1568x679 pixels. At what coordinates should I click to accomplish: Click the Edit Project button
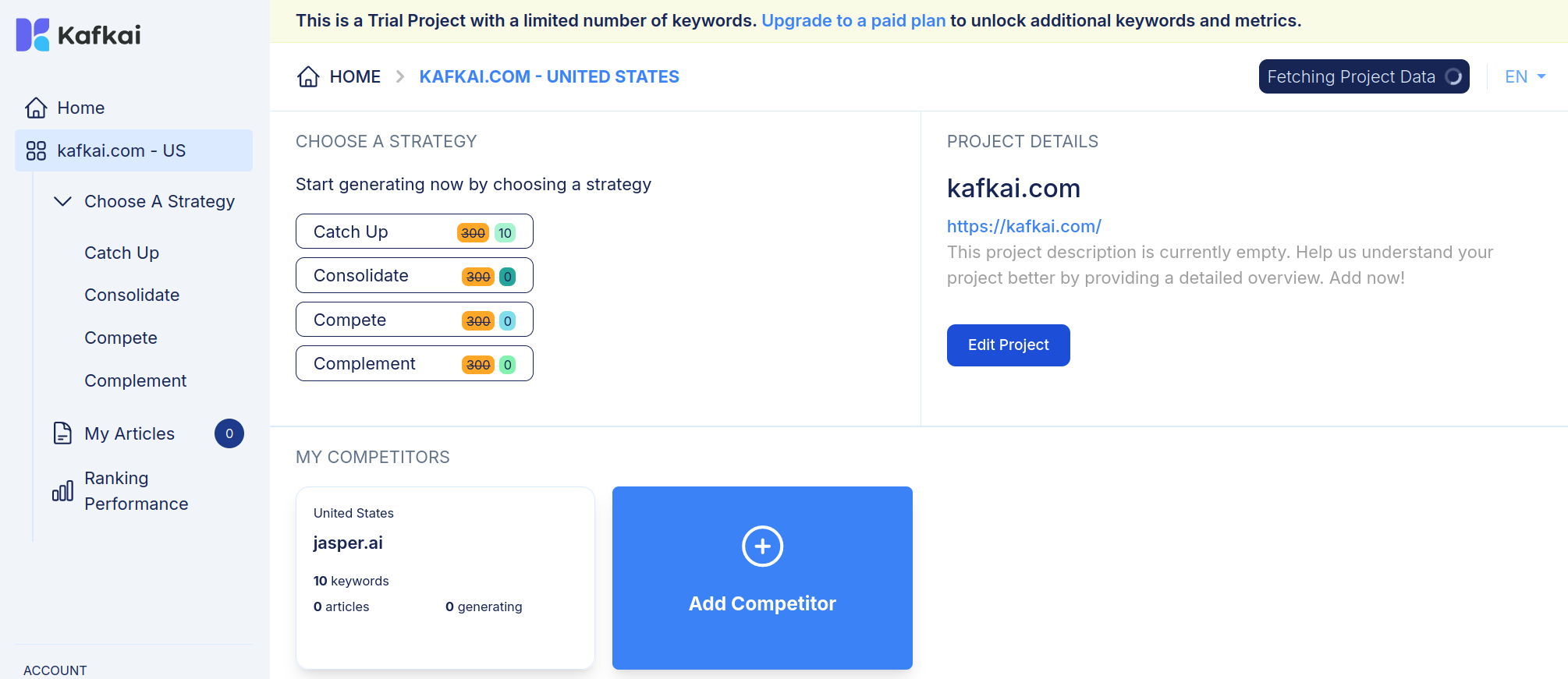point(1009,345)
